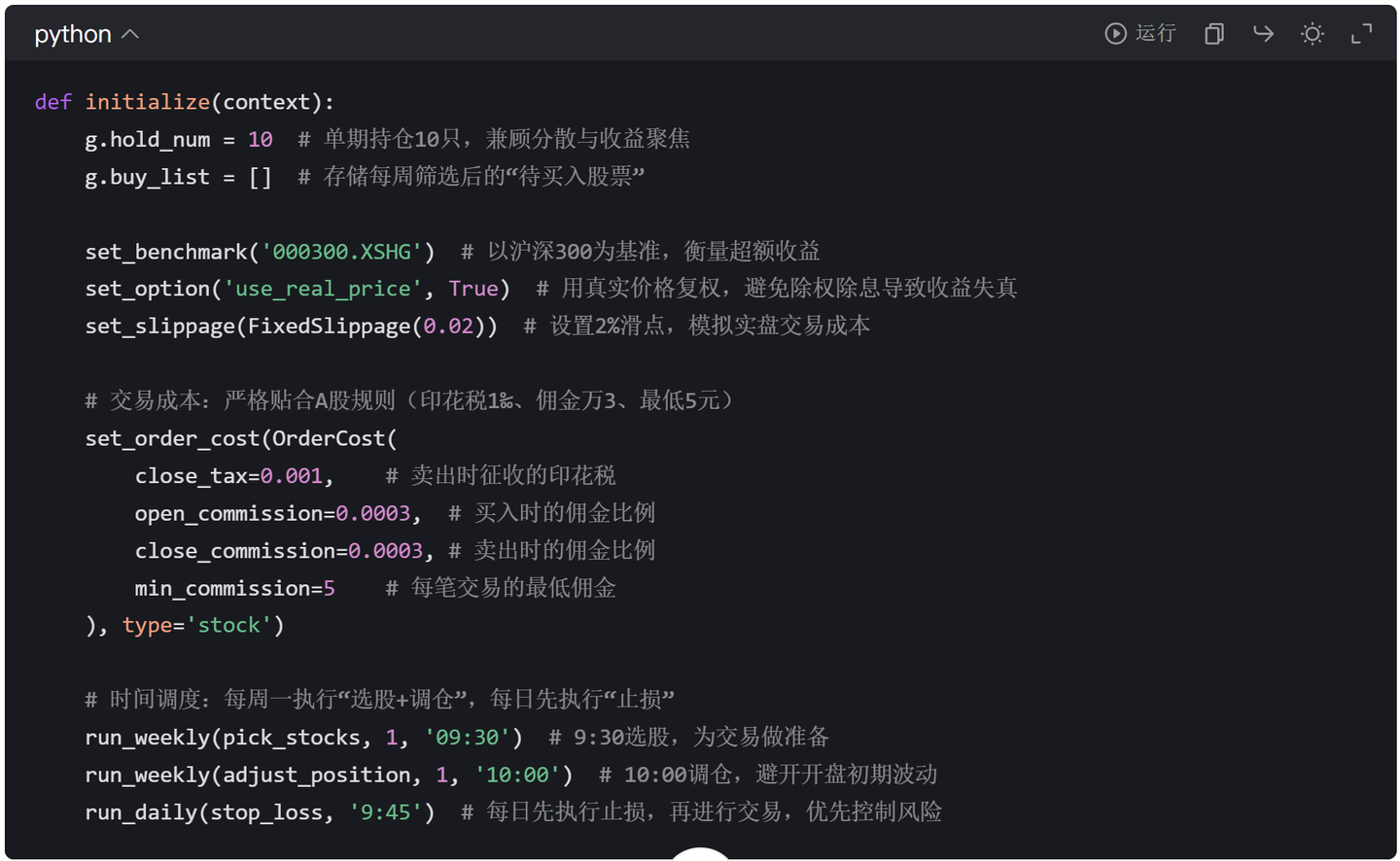Click the initialize function name
Screen dimensions: 1400x861
click(x=147, y=102)
